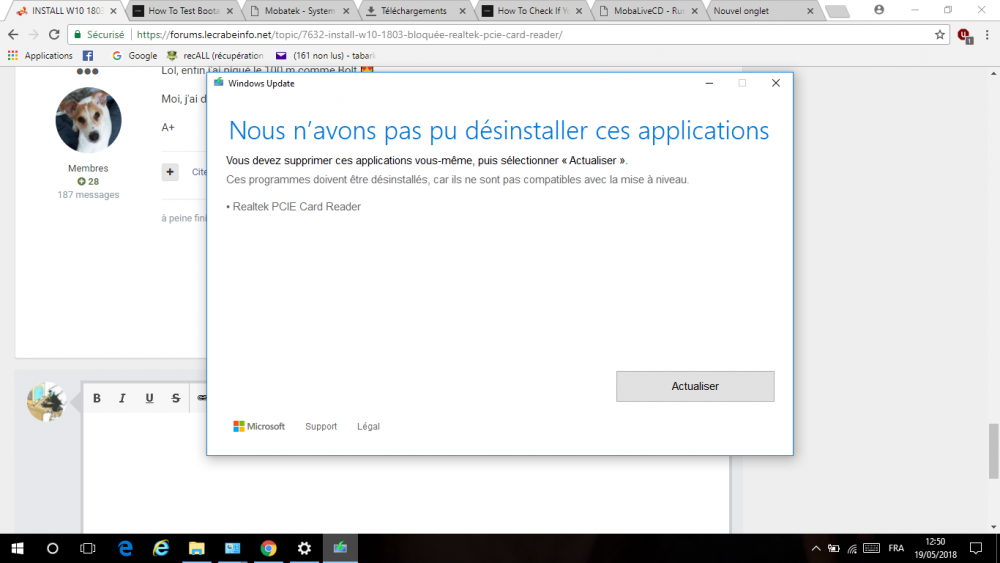The image size is (1000, 563).
Task: Toggle italic in the forum reply editor
Action: pyautogui.click(x=122, y=398)
